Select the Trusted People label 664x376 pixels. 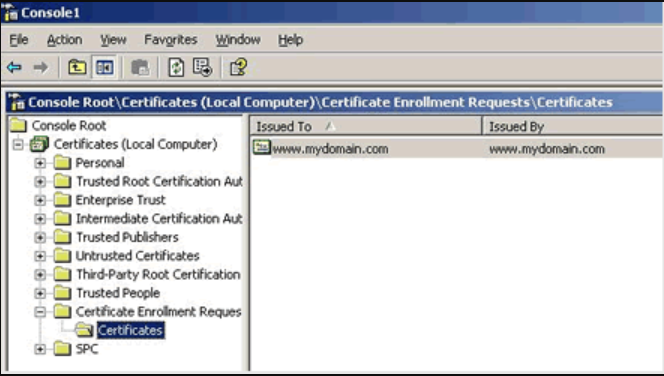[118, 293]
